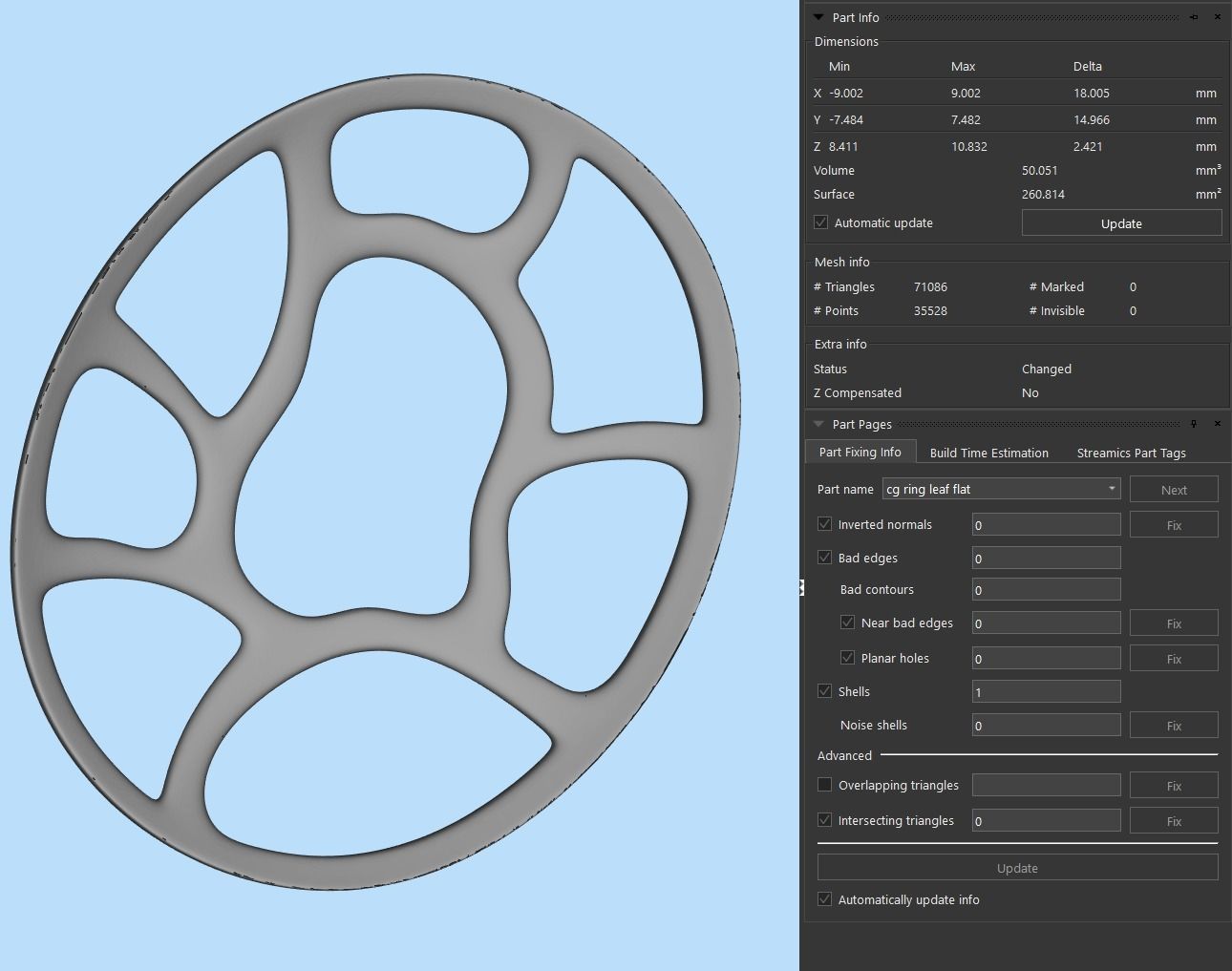Click the Bad edges count field
The image size is (1232, 971).
coord(1046,558)
